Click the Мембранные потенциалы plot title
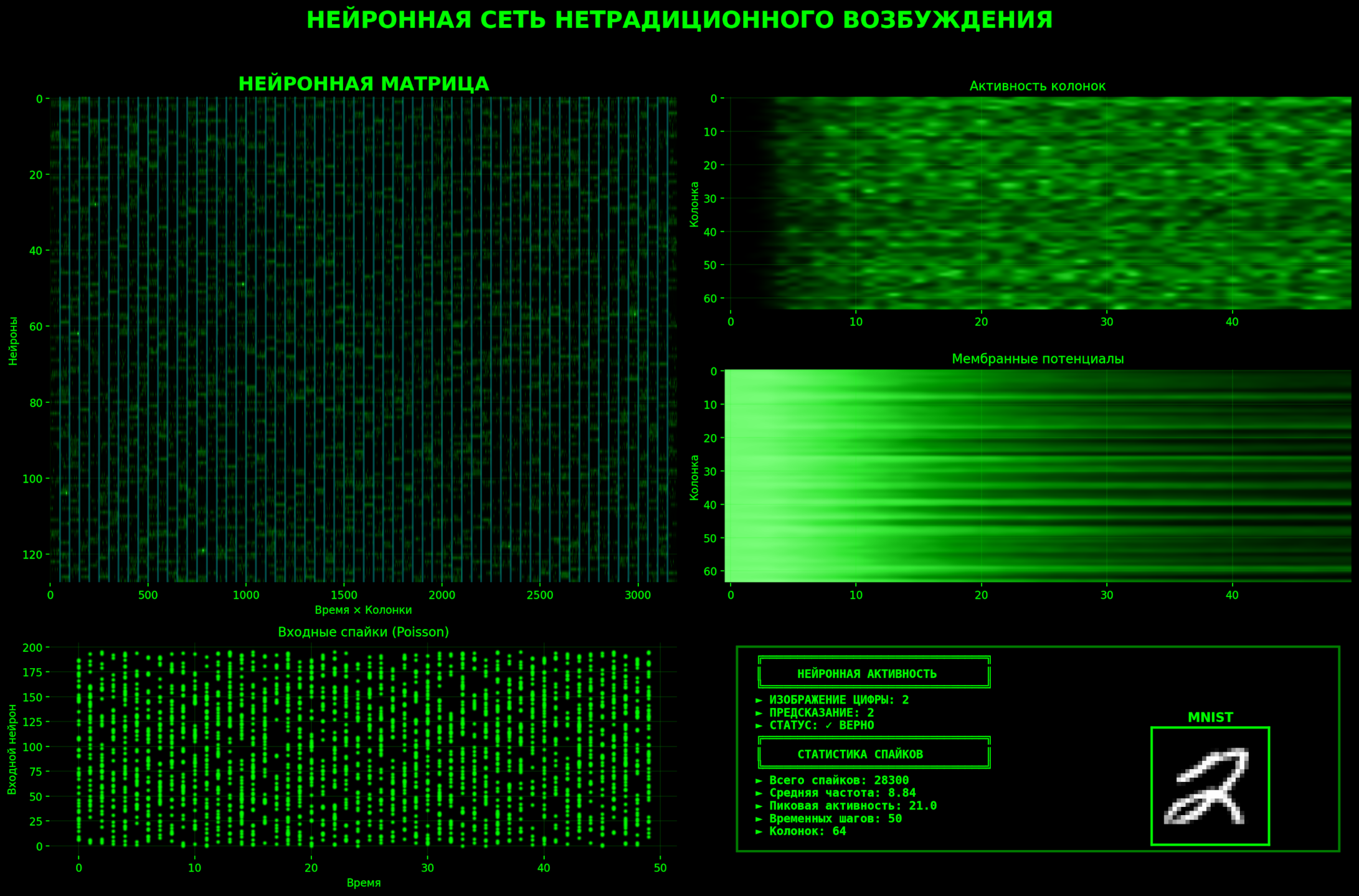Image resolution: width=1359 pixels, height=896 pixels. pyautogui.click(x=1037, y=359)
